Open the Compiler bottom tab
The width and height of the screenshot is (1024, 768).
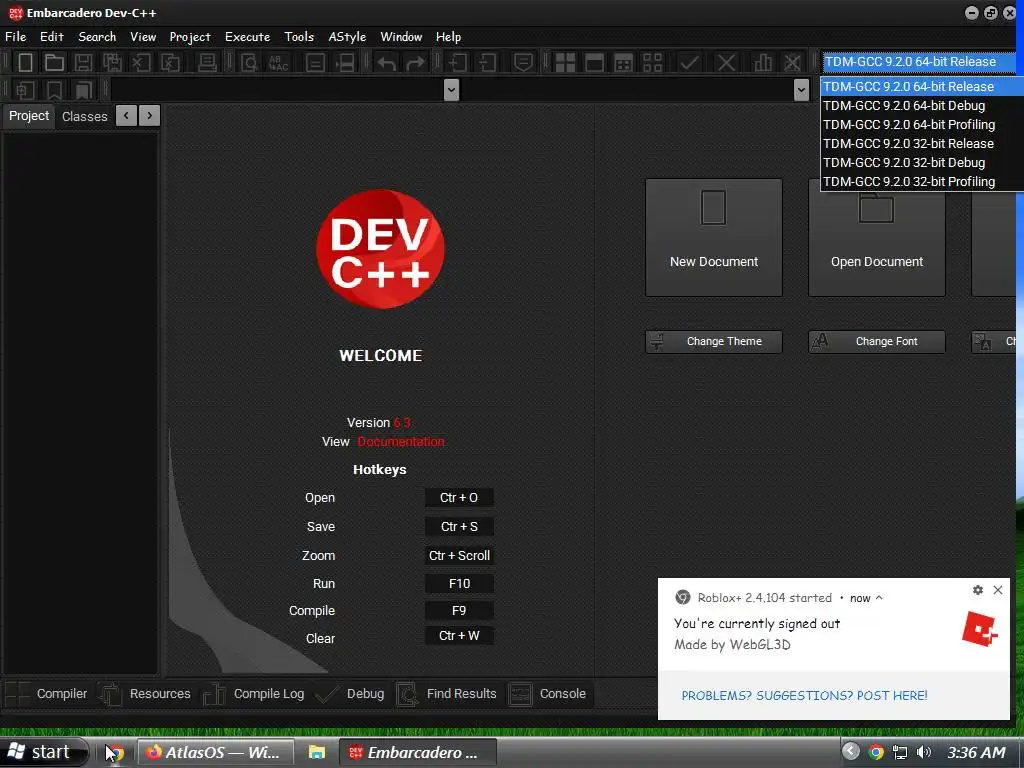click(47, 694)
